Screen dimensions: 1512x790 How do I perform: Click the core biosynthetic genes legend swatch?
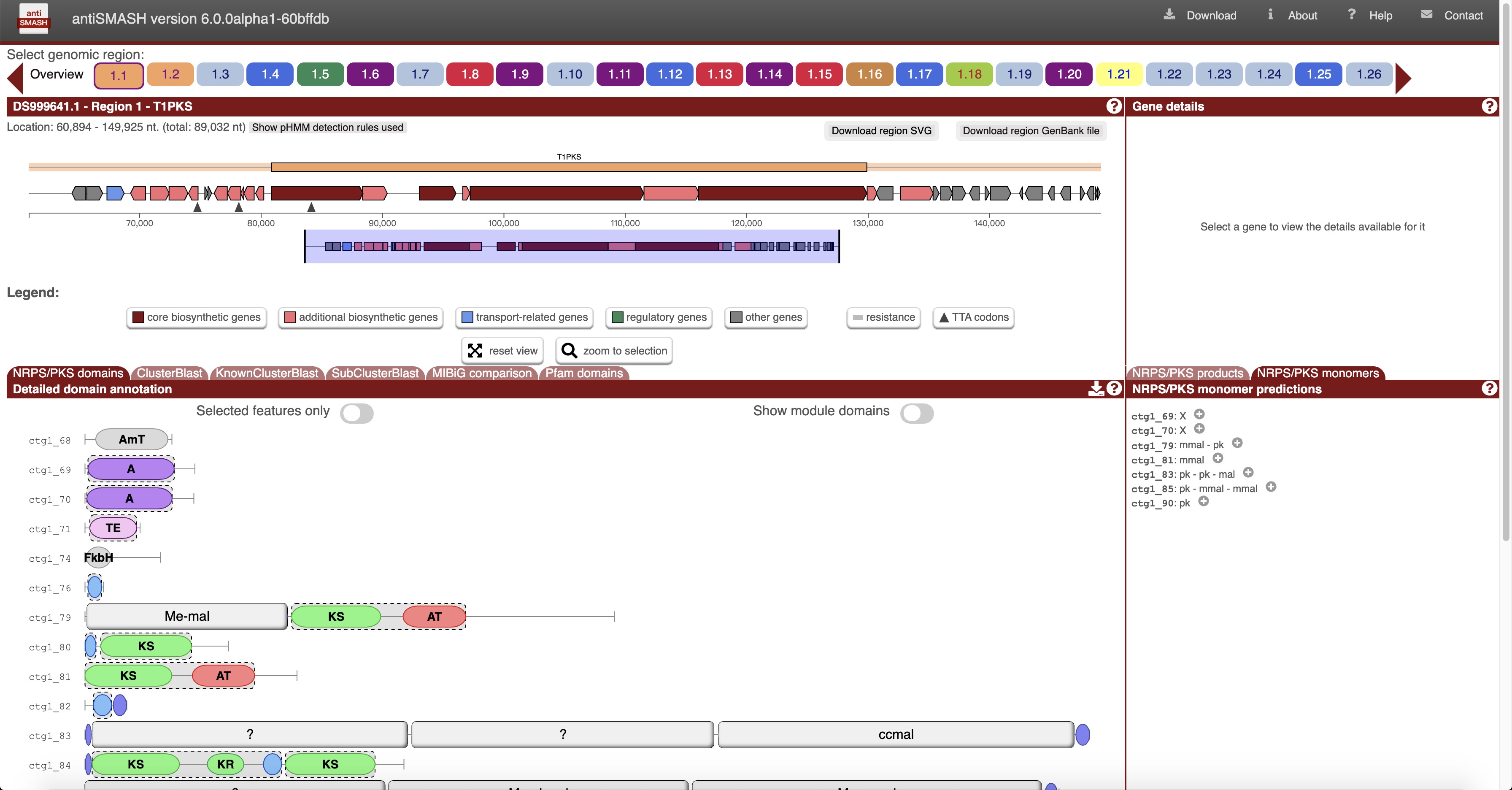point(138,317)
